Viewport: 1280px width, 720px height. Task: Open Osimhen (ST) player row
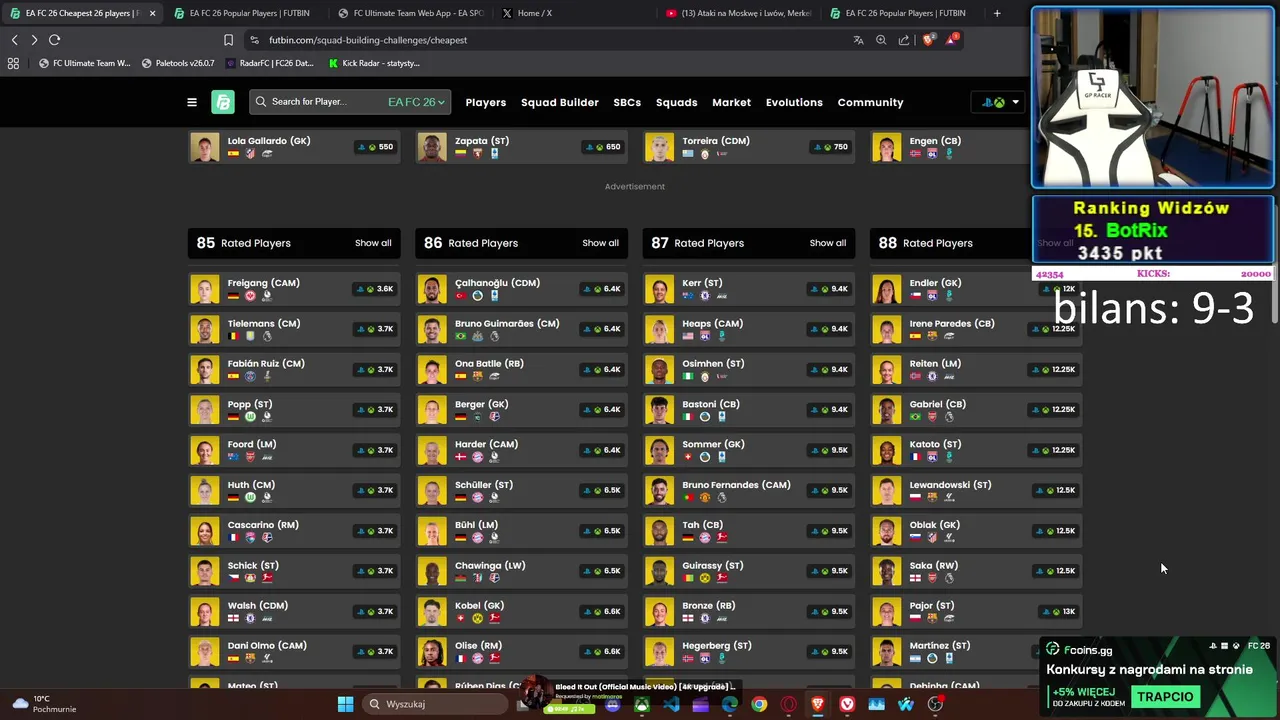pos(749,370)
